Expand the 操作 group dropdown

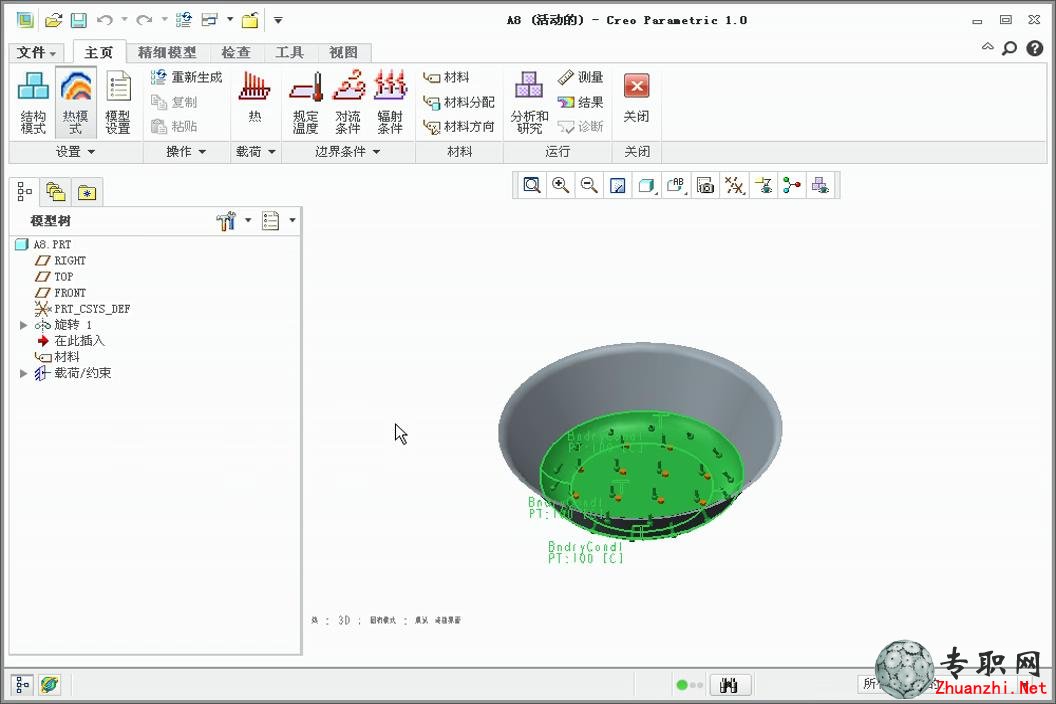click(186, 152)
